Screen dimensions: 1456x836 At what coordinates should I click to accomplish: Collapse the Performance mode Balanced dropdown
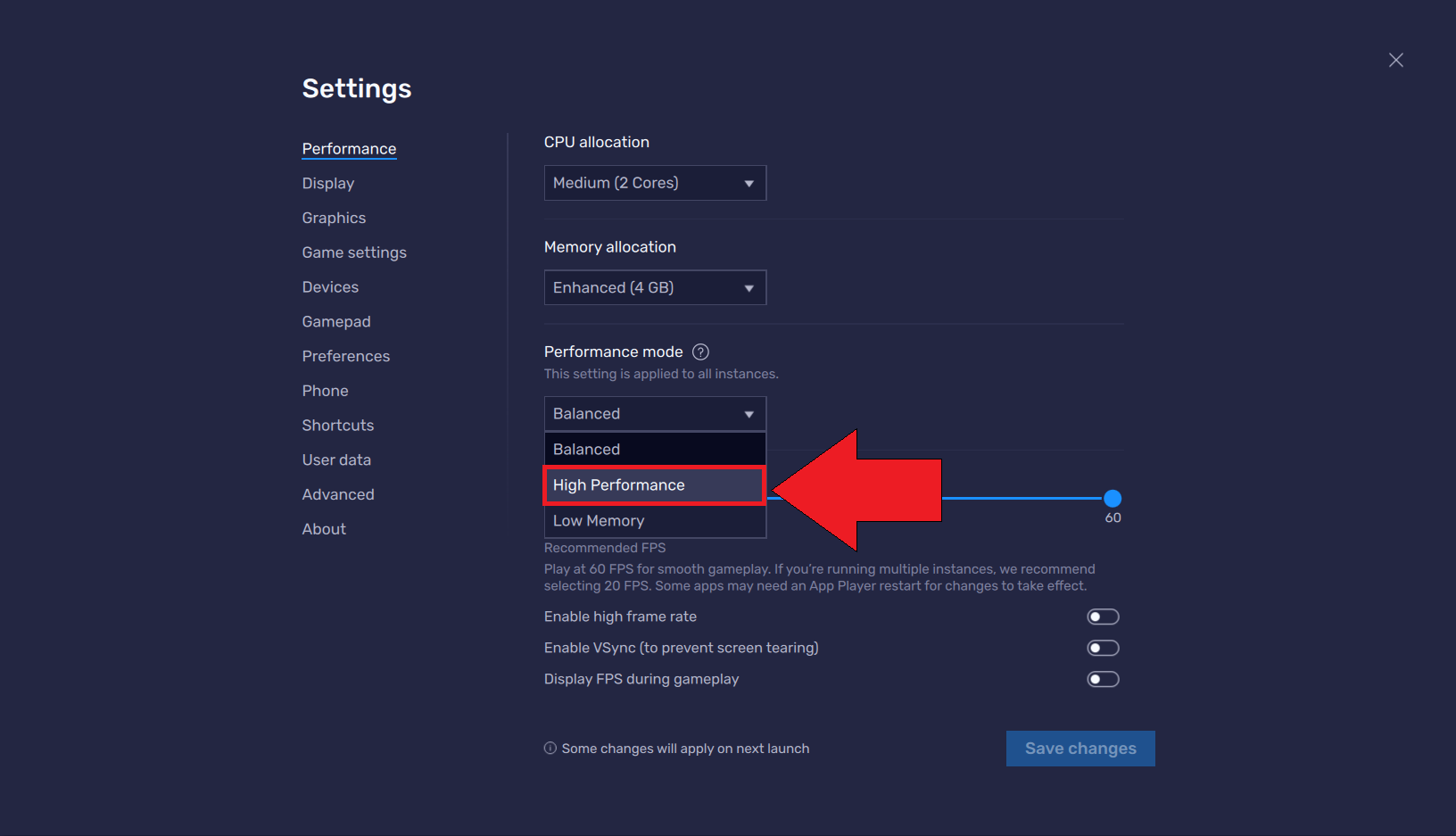[655, 414]
